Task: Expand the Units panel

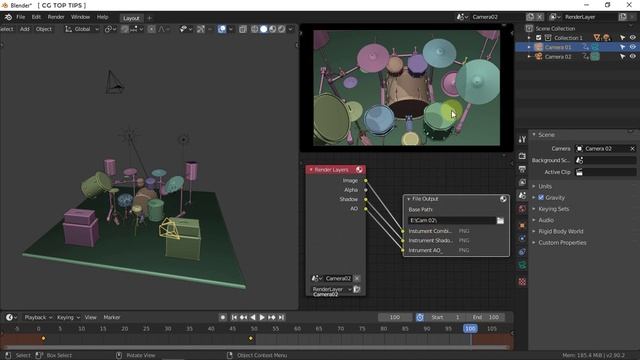Action: tap(545, 186)
